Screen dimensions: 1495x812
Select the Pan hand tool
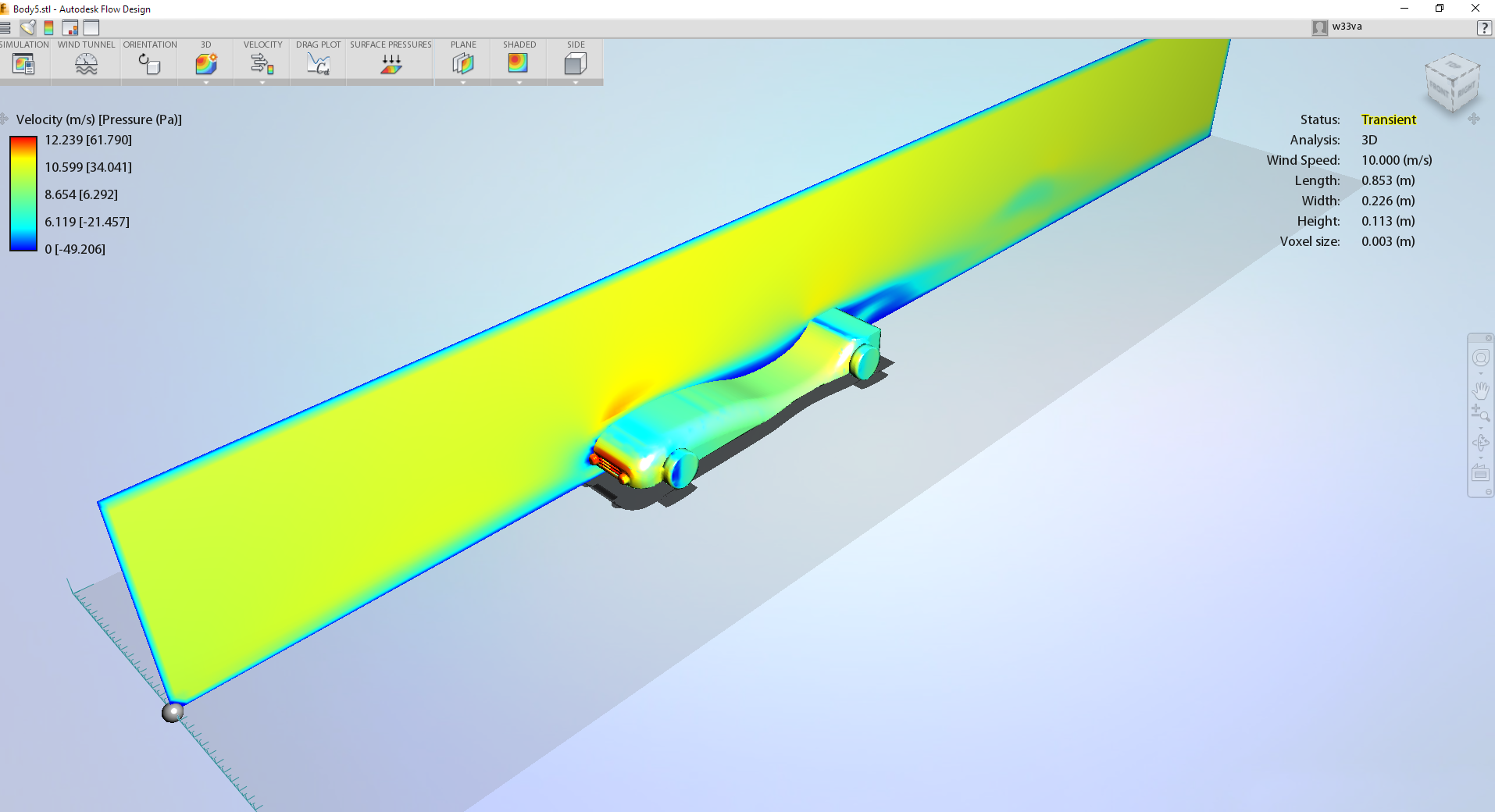(1480, 390)
